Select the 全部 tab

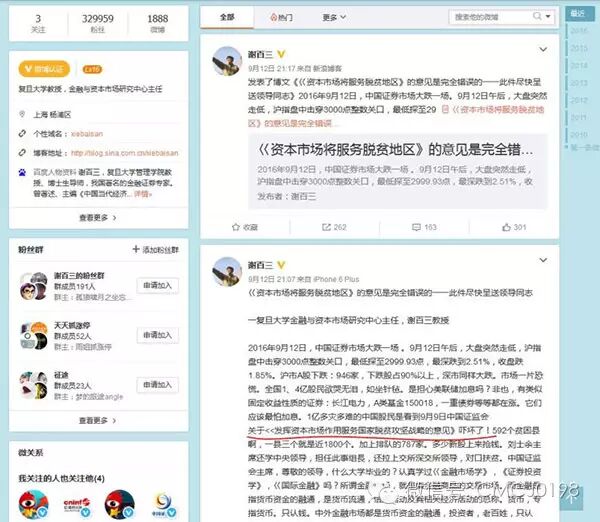pos(227,17)
